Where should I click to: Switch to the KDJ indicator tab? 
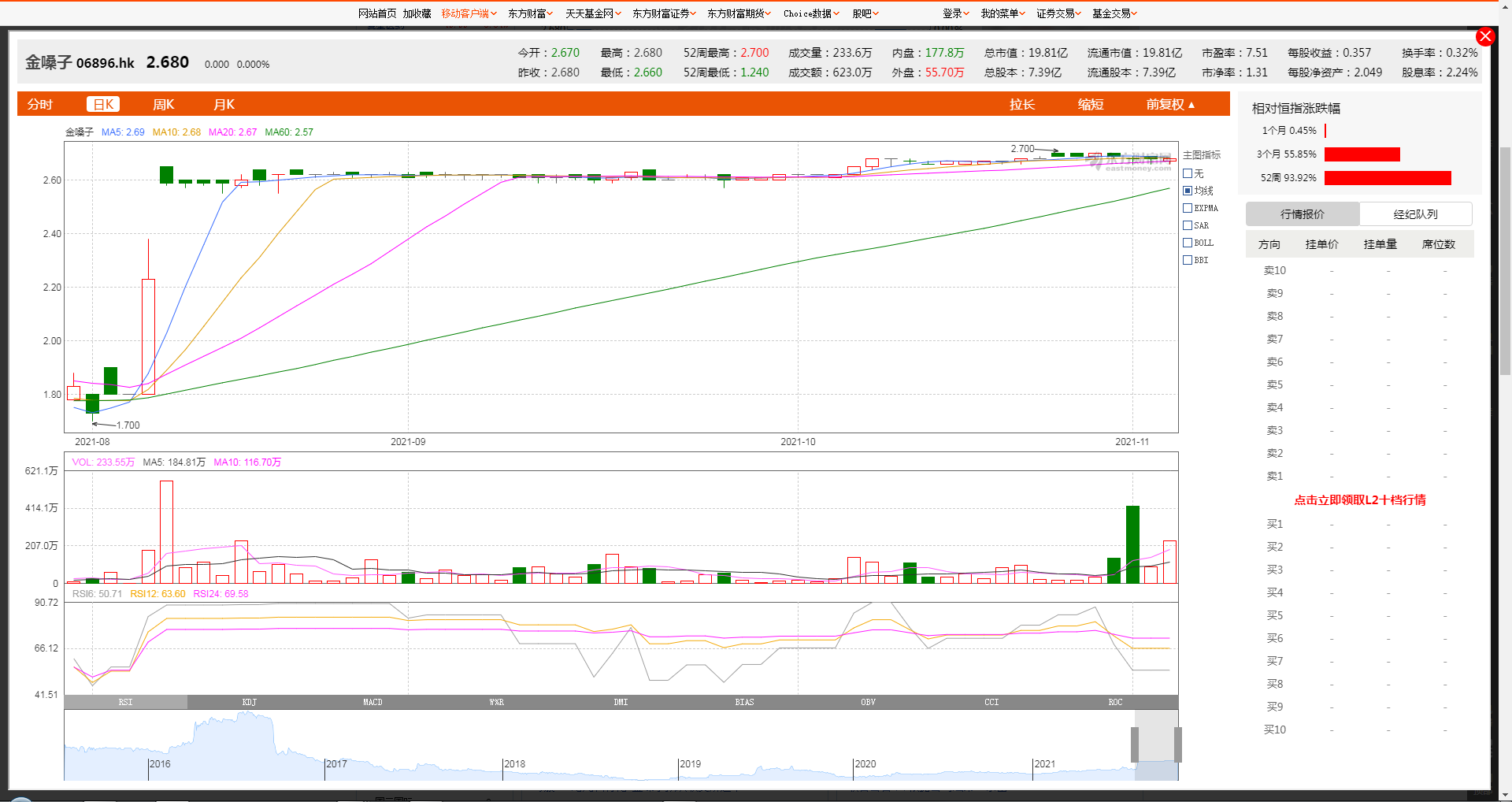click(250, 702)
